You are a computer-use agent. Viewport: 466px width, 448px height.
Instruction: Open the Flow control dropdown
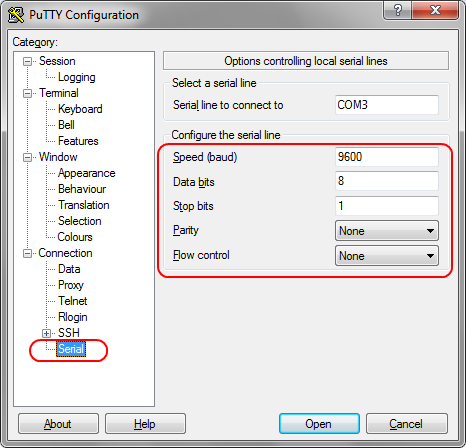387,256
